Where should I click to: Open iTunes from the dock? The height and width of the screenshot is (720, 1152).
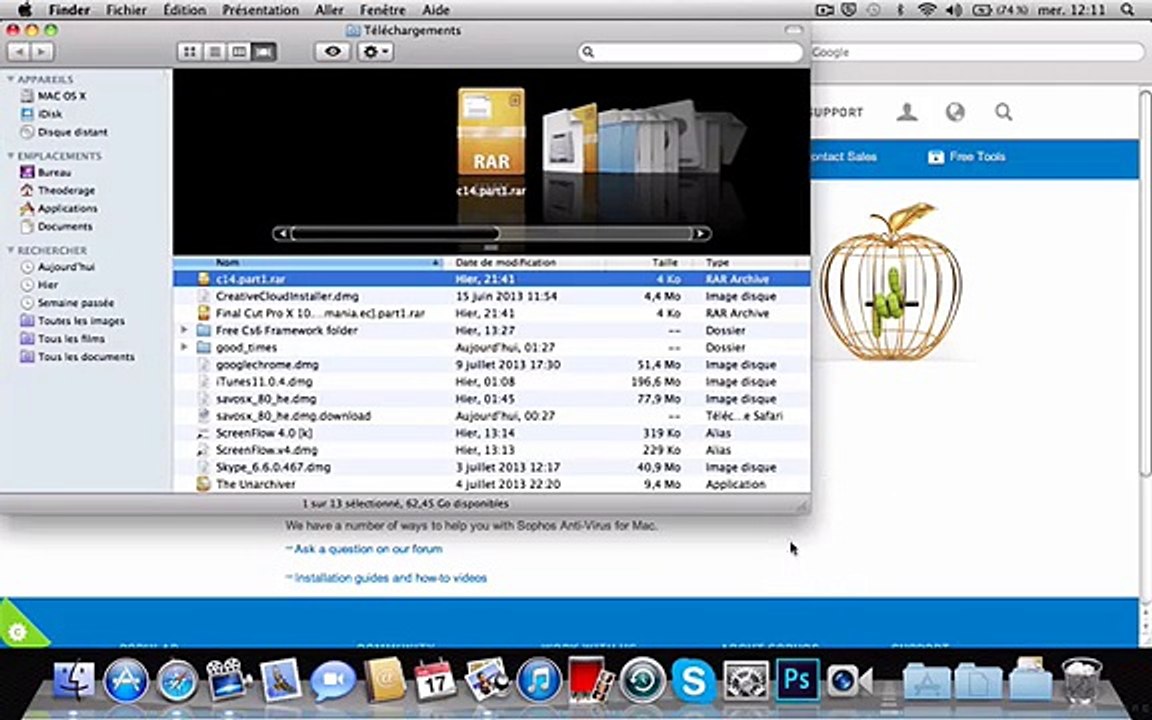(539, 680)
